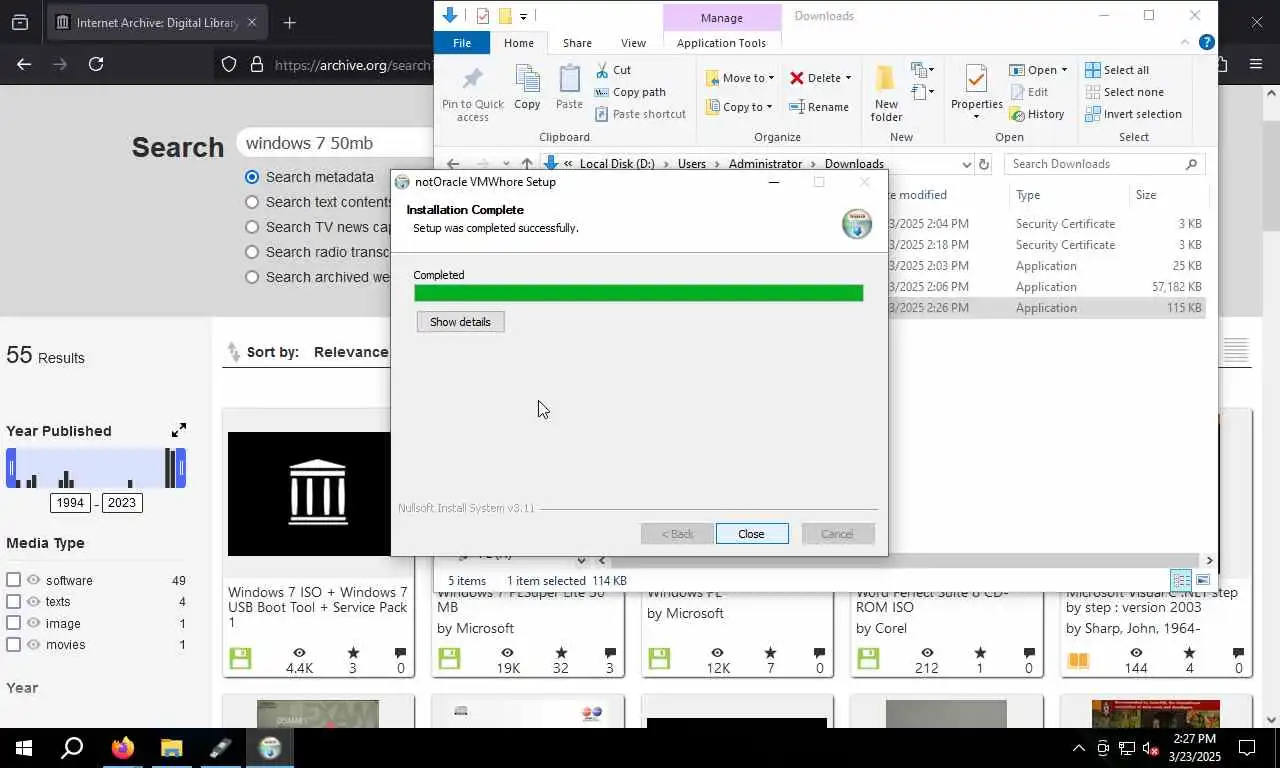
Task: Click Select none in Explorer ribbon
Action: click(x=1124, y=92)
